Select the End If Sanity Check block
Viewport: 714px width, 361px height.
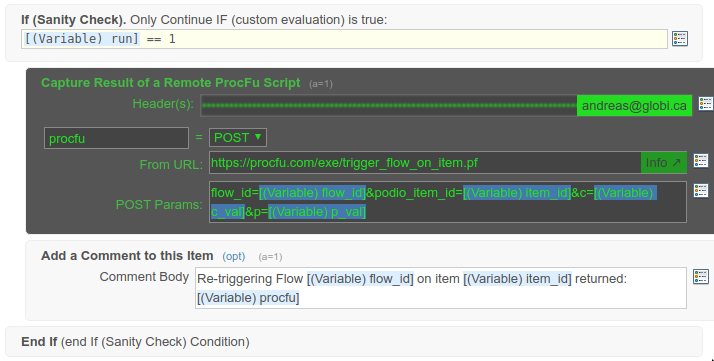[x=354, y=341]
